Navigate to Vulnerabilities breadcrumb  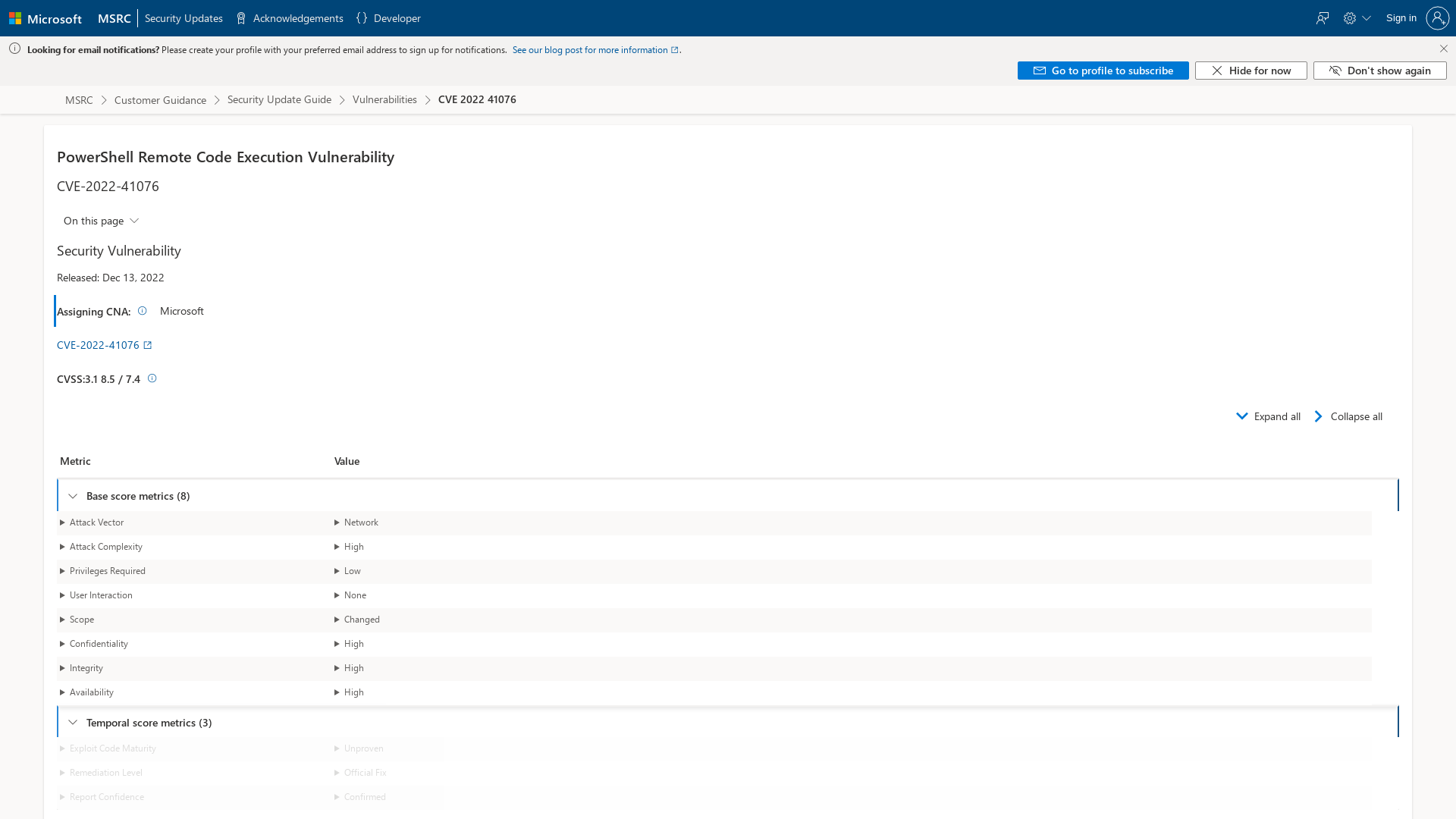pos(384,100)
